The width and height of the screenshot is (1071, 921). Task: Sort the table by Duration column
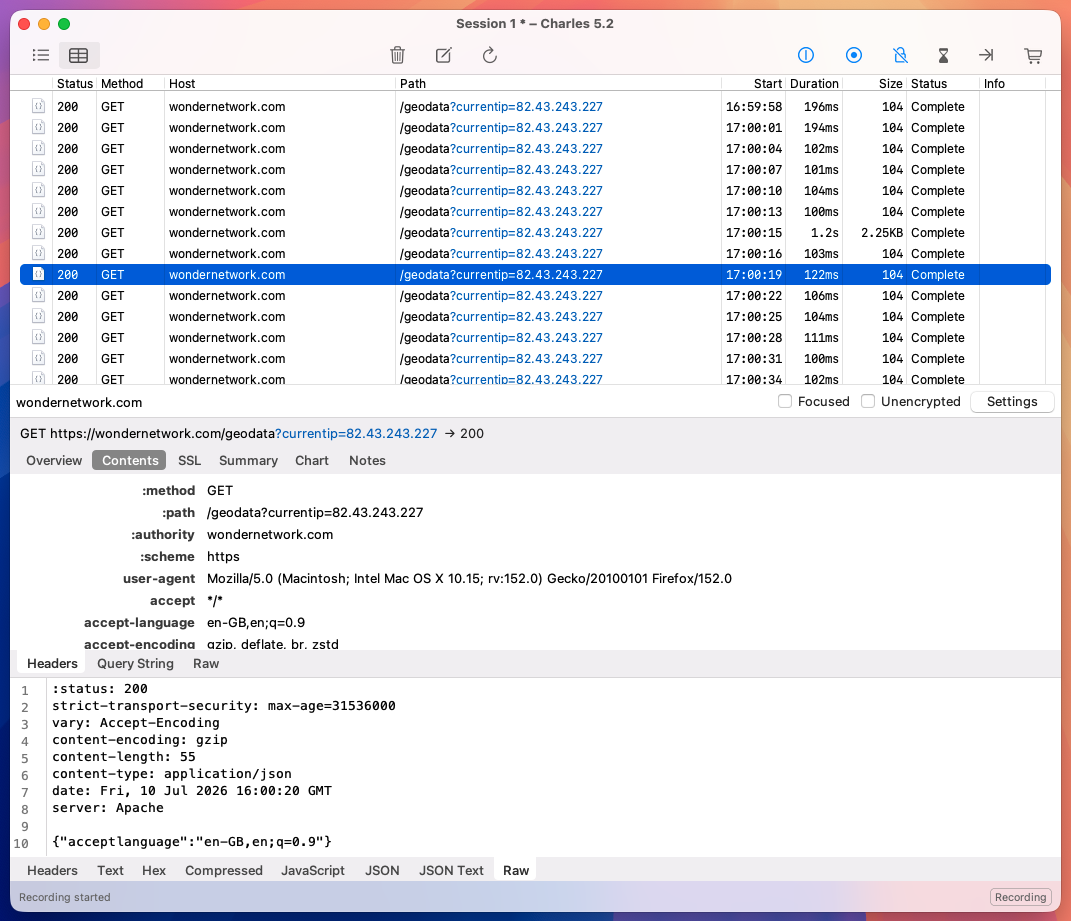coord(813,83)
